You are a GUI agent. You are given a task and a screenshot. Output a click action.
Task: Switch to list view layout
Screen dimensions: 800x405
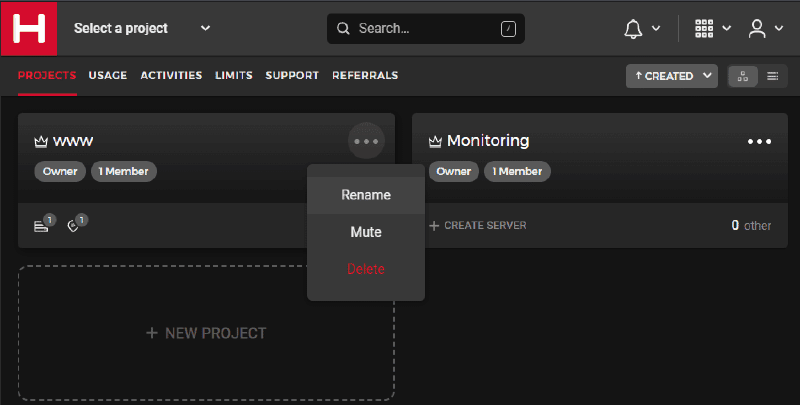point(773,76)
